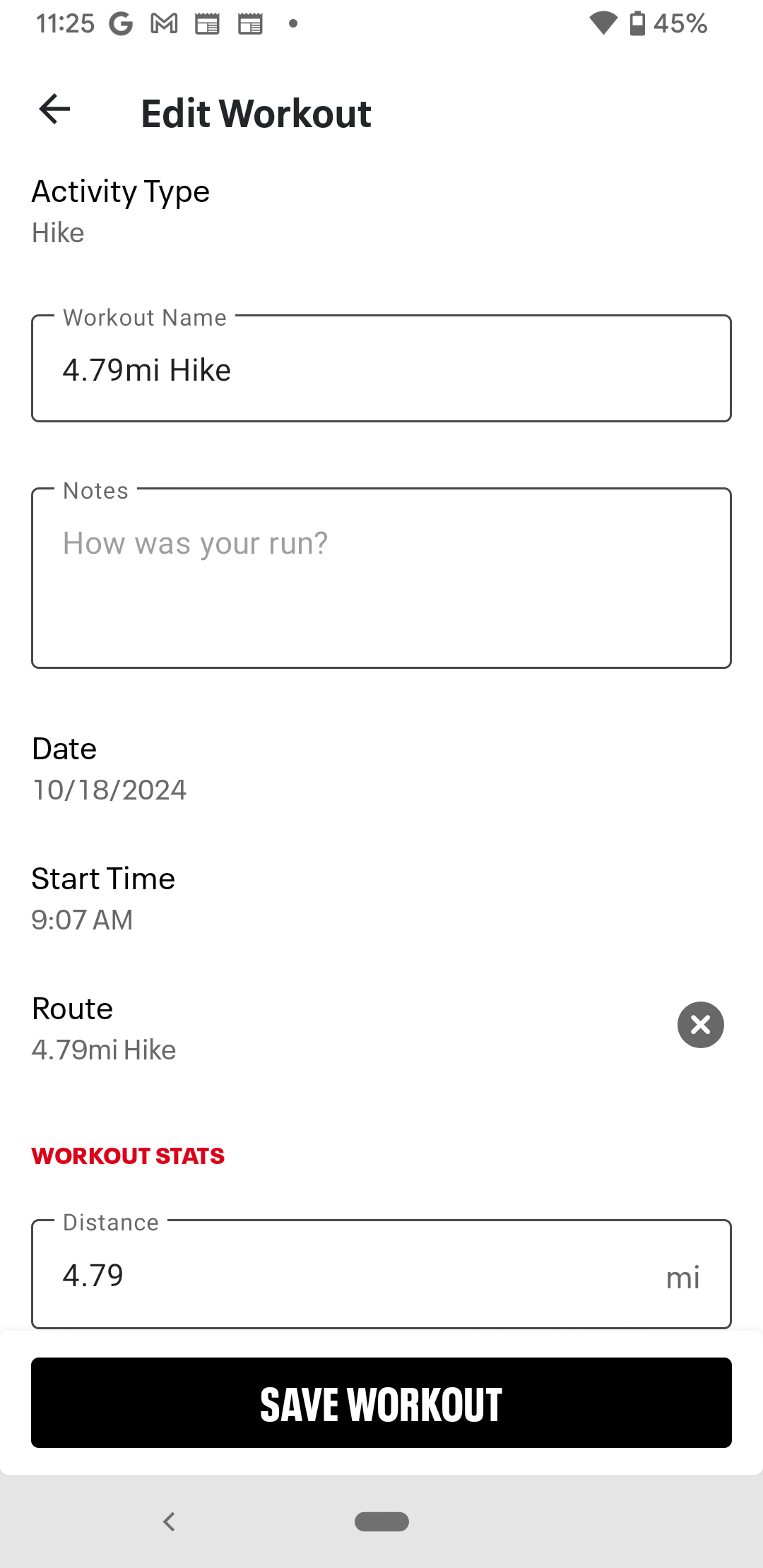
Task: Tap the home pill in navigation bar
Action: pos(381,1521)
